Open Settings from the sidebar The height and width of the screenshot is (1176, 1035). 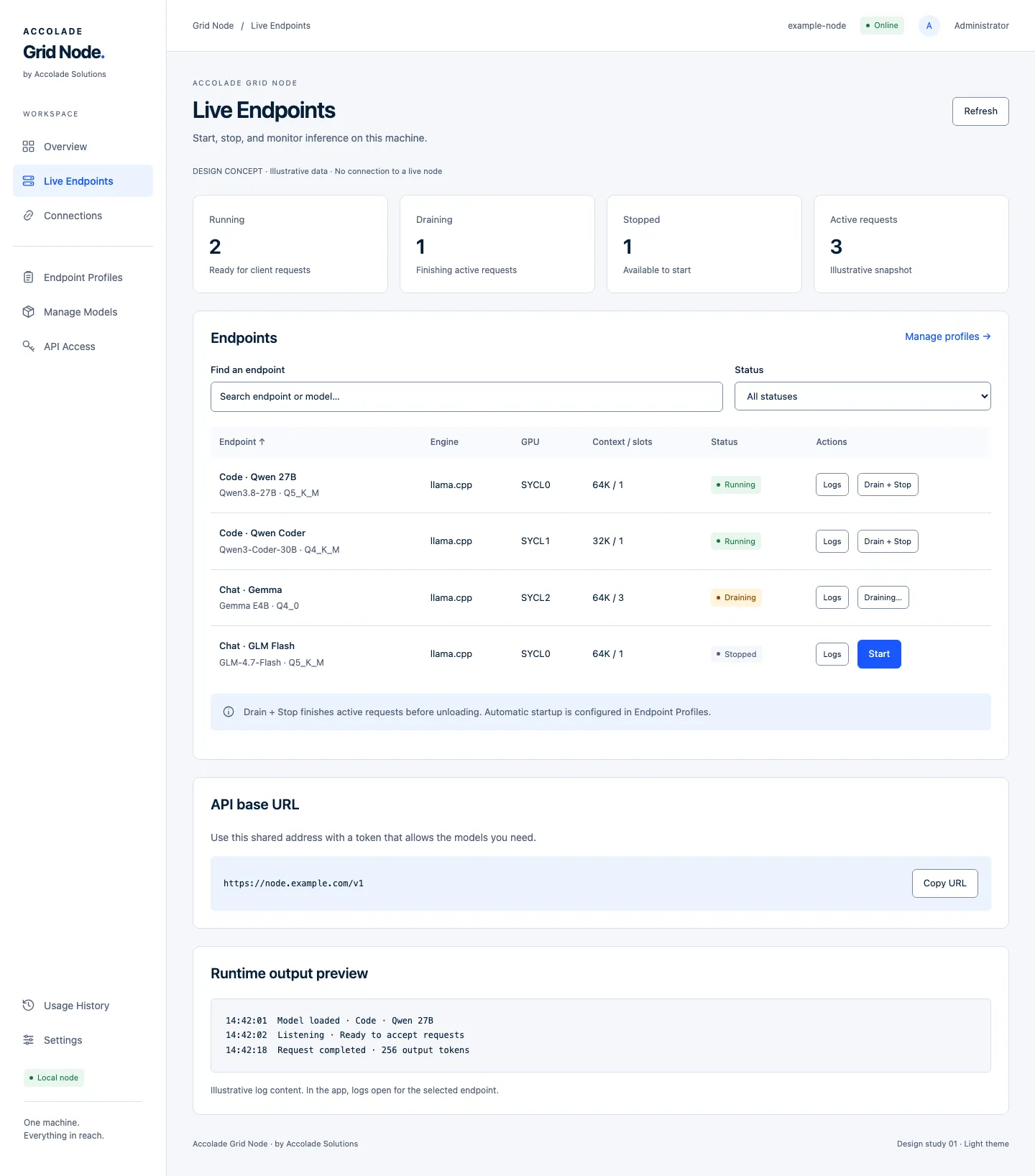[x=83, y=1040]
